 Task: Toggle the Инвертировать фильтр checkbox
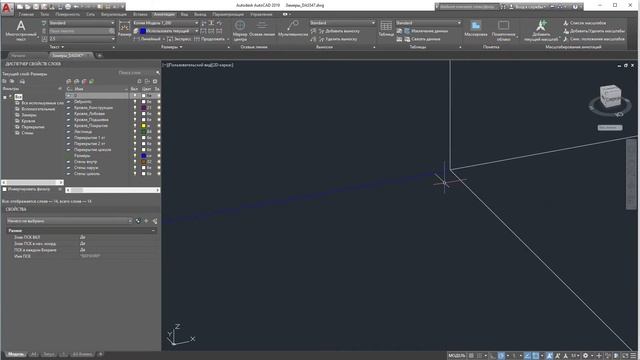tap(4, 189)
